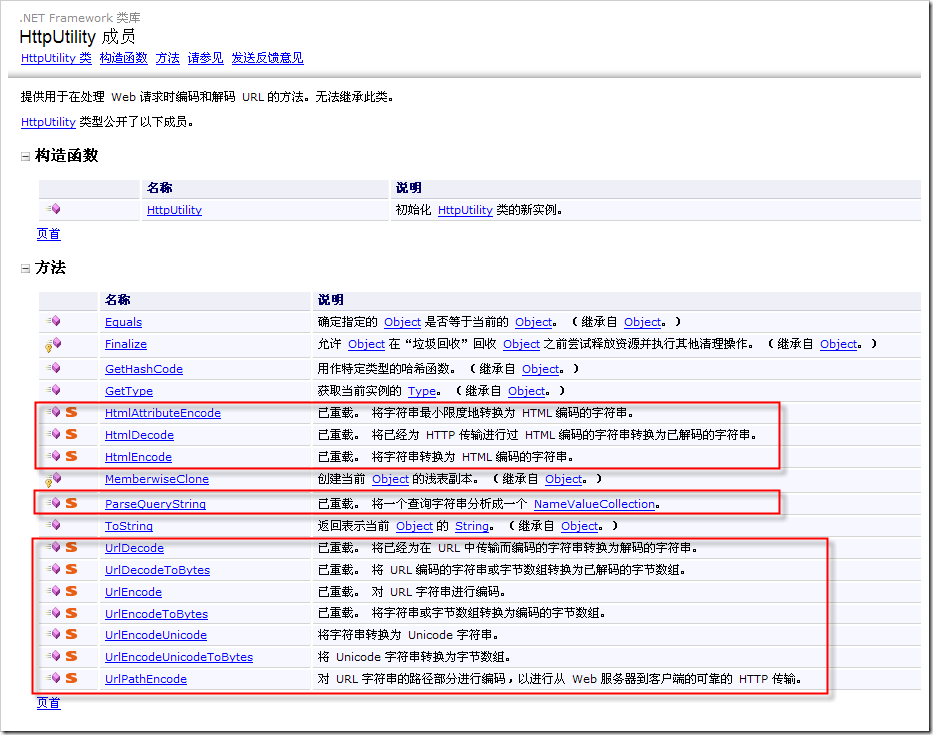The height and width of the screenshot is (735, 933).
Task: Open the ParseQueryString method link
Action: [x=155, y=504]
